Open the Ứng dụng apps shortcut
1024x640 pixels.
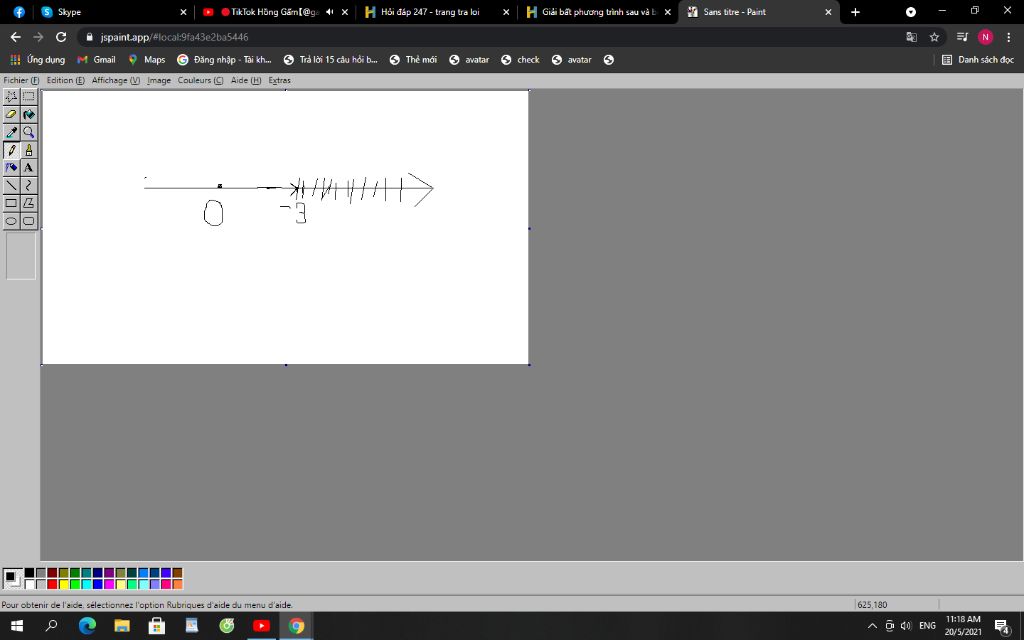(x=38, y=59)
